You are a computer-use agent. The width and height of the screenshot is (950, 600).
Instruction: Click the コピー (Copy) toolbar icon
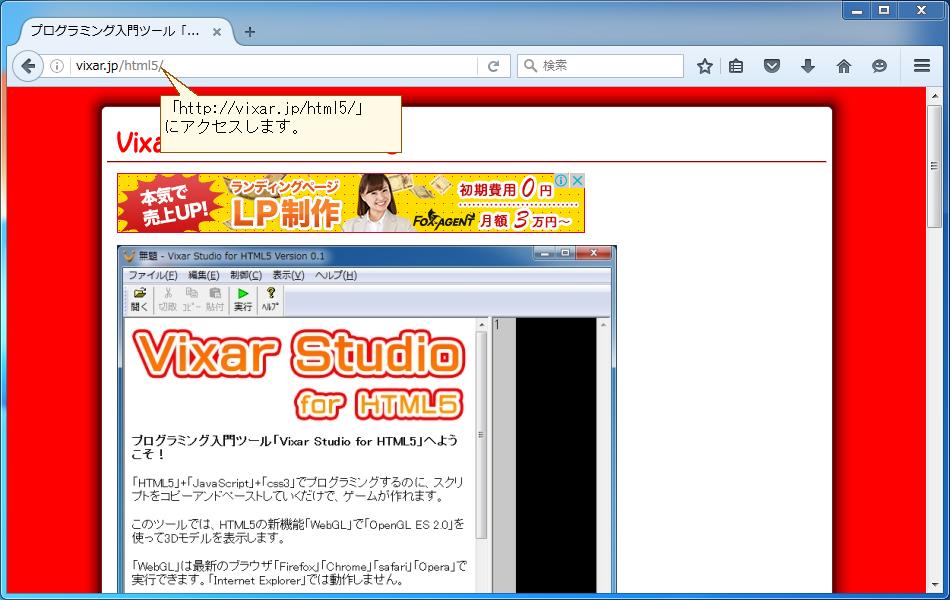[x=190, y=294]
